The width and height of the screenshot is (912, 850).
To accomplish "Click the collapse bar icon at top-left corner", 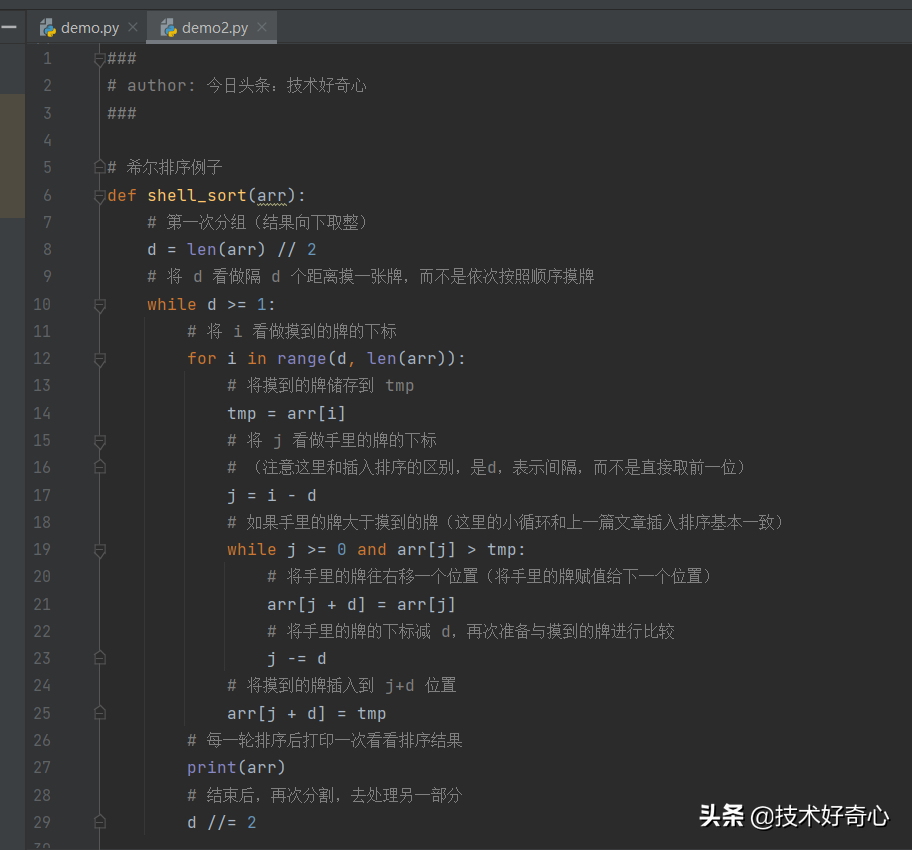I will click(11, 27).
